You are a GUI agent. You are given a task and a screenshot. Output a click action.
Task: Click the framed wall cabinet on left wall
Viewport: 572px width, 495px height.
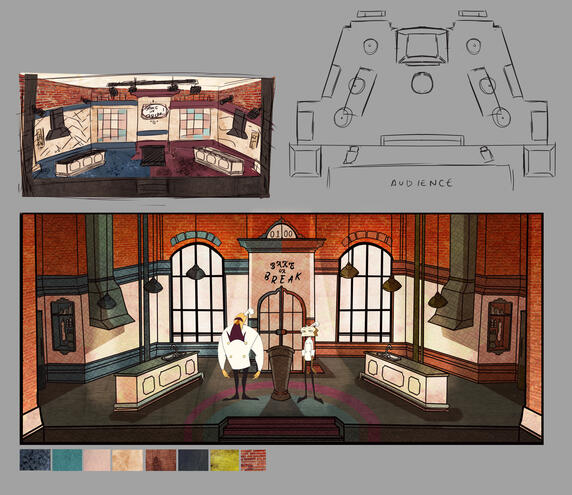pos(63,326)
